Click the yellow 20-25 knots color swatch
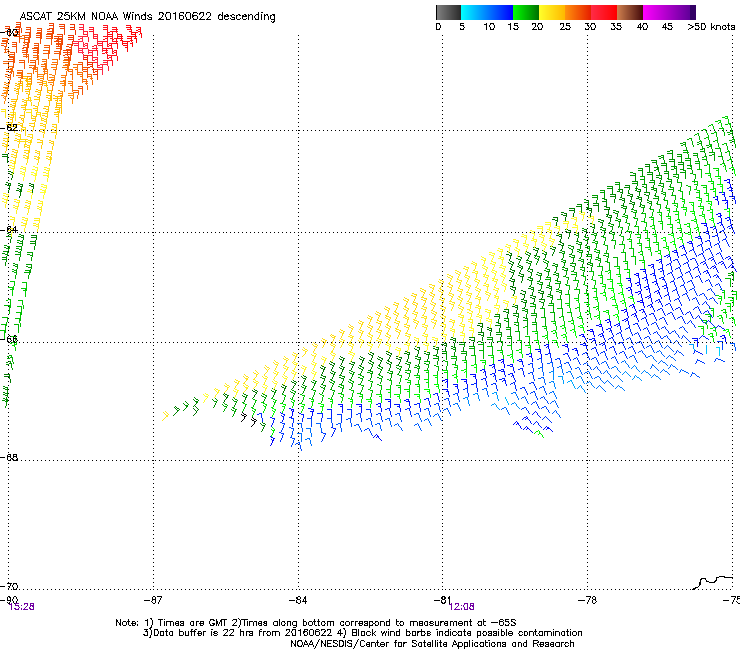The image size is (740, 650). click(x=552, y=12)
